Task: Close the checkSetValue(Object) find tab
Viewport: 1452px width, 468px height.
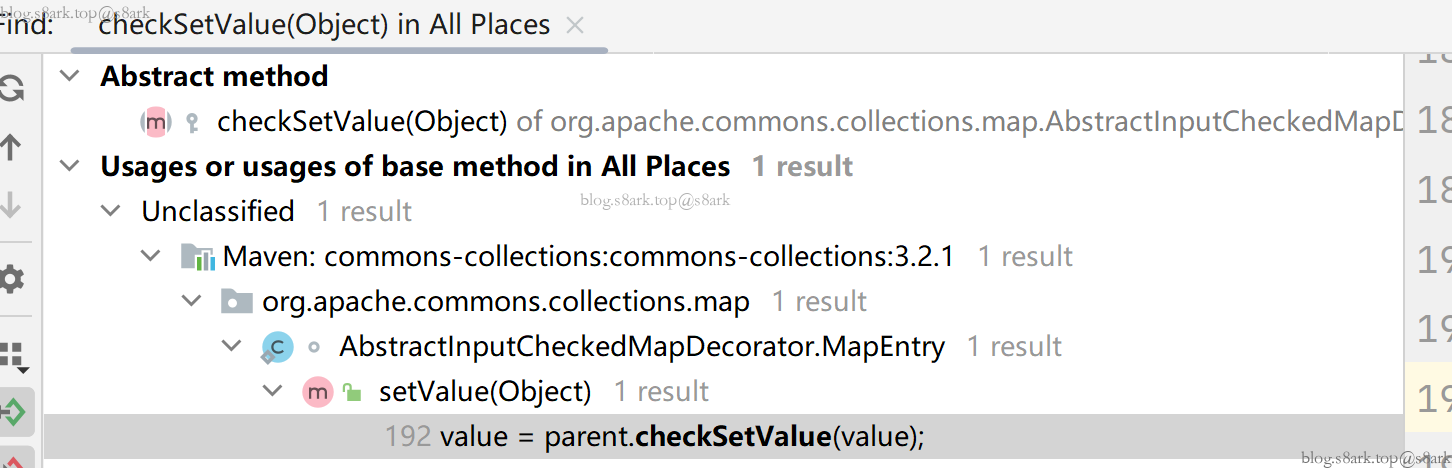Action: click(575, 25)
